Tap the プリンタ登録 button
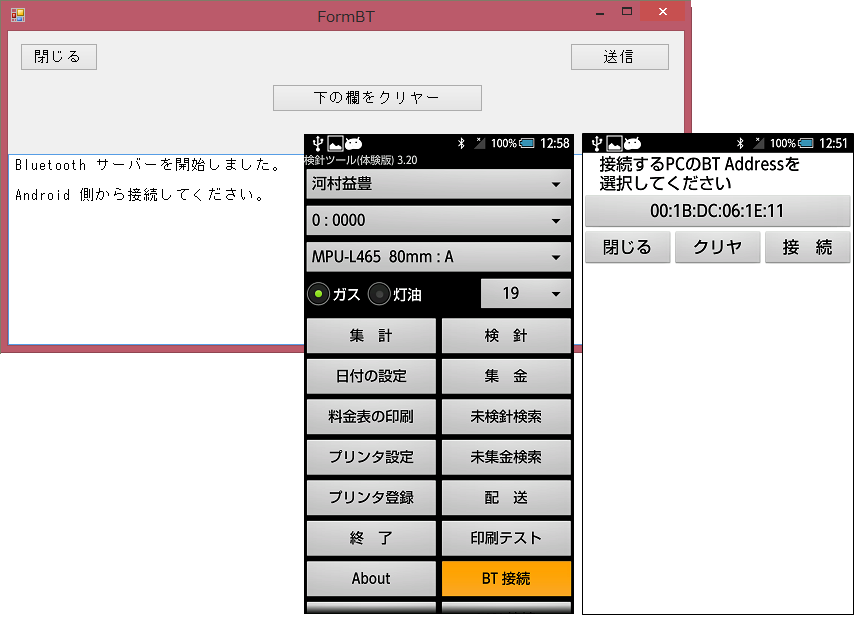The image size is (862, 623). click(371, 498)
